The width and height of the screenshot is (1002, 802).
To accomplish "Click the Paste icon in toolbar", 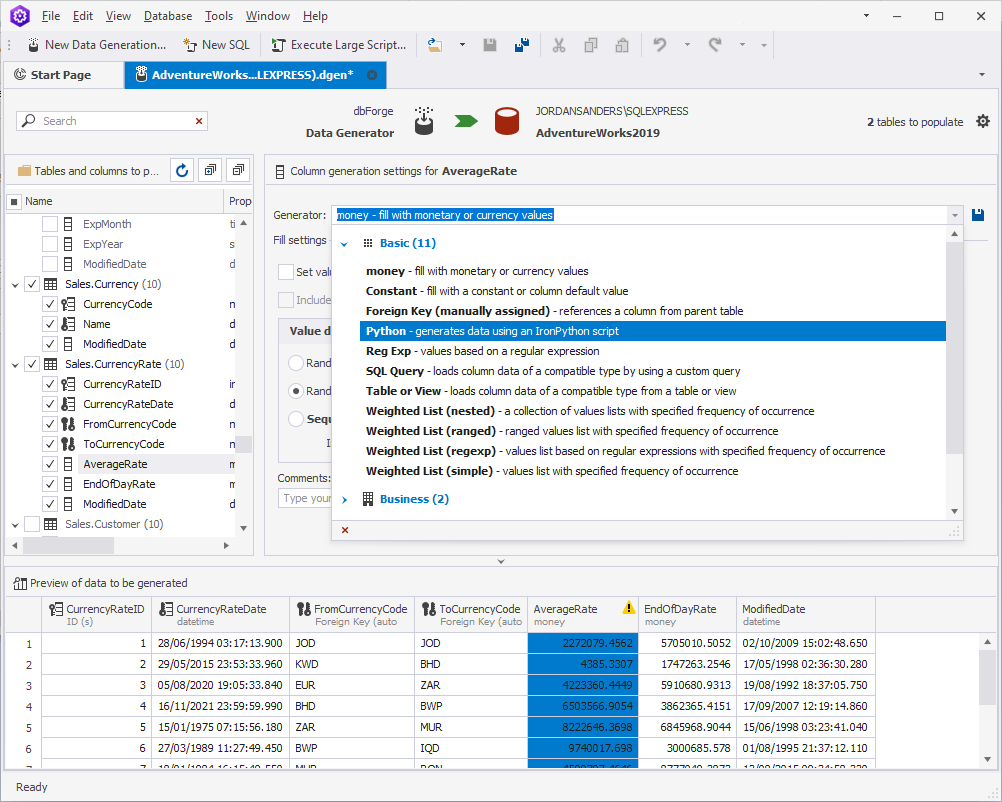I will pos(622,45).
